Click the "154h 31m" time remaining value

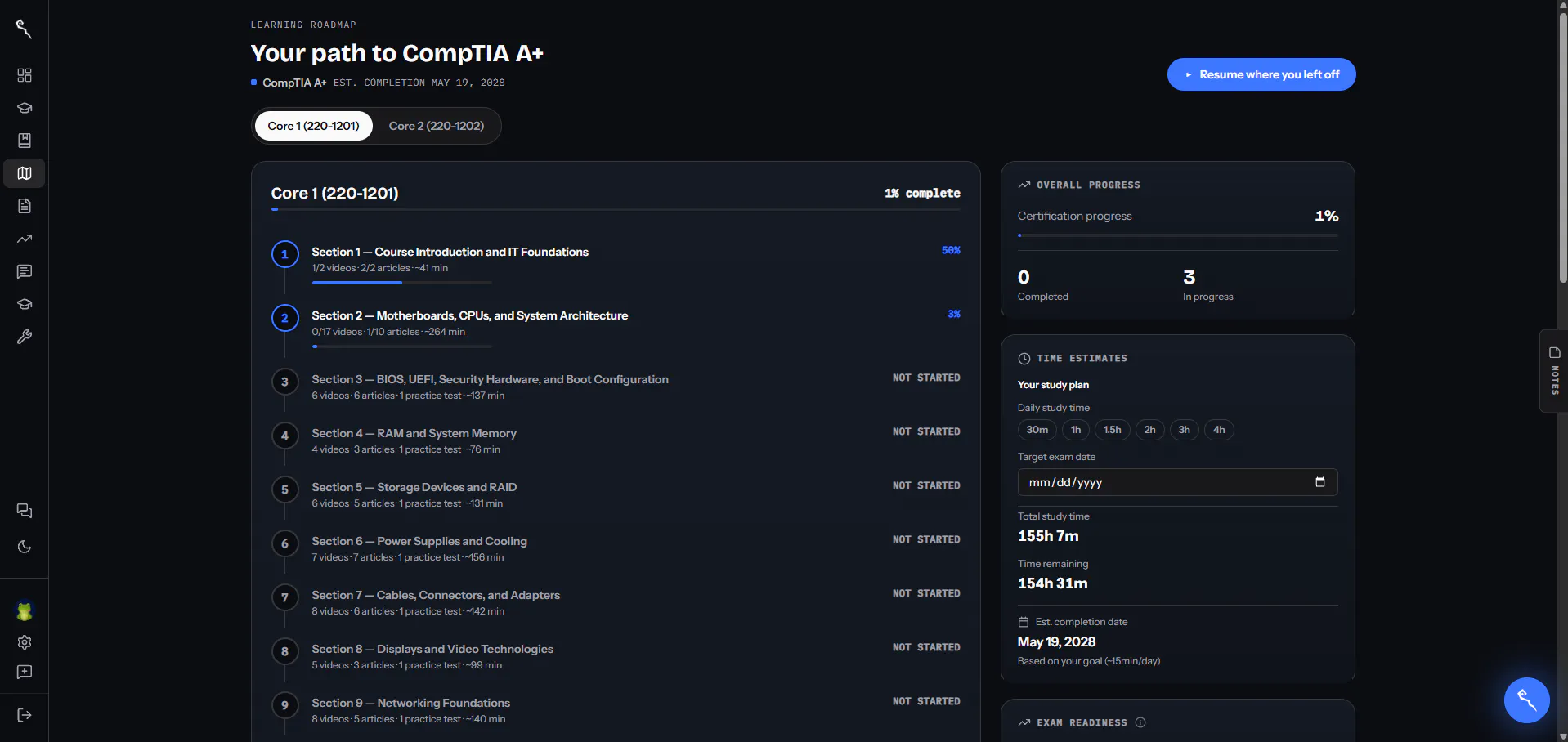(1053, 583)
